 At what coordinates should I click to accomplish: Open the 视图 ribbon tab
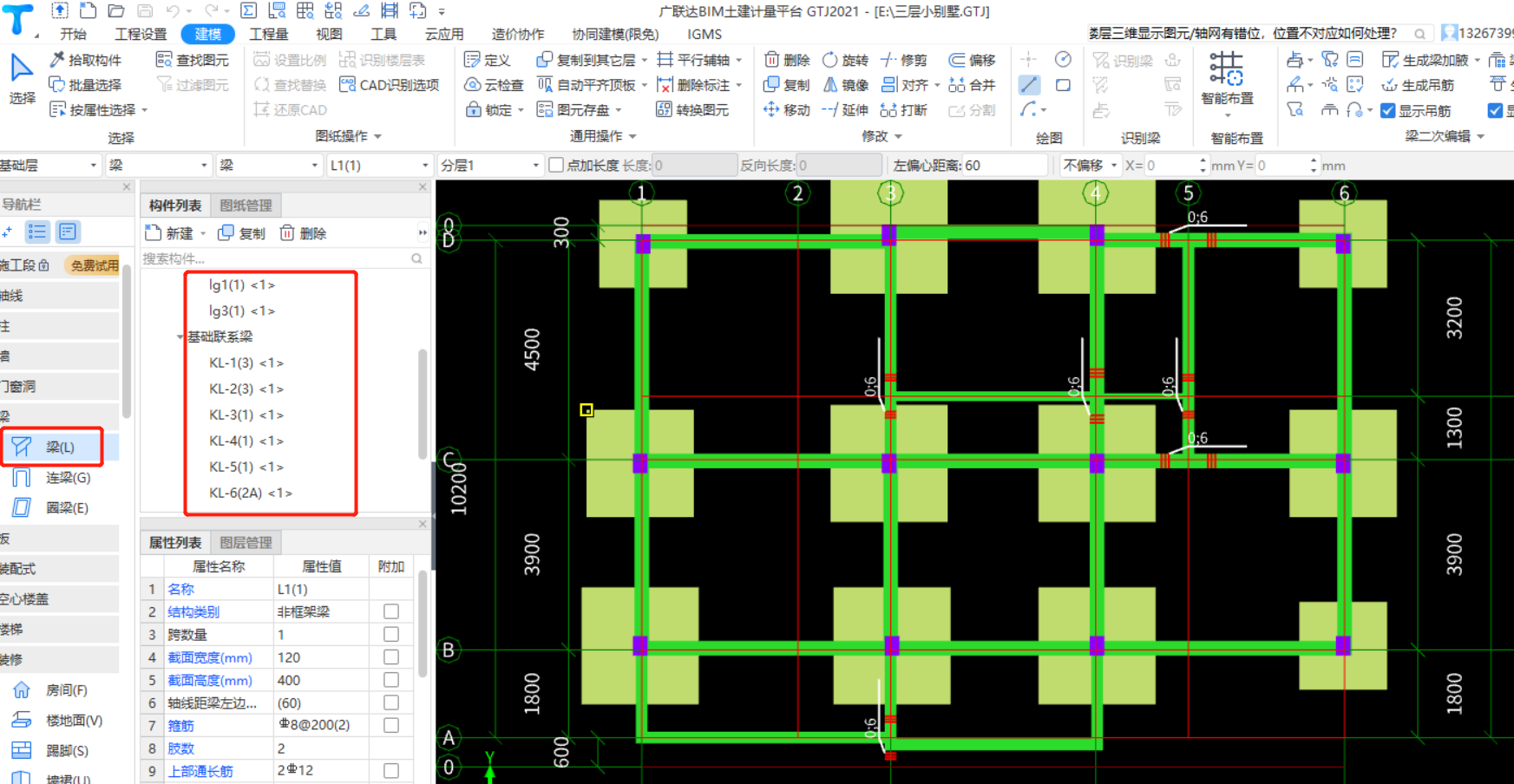[329, 34]
